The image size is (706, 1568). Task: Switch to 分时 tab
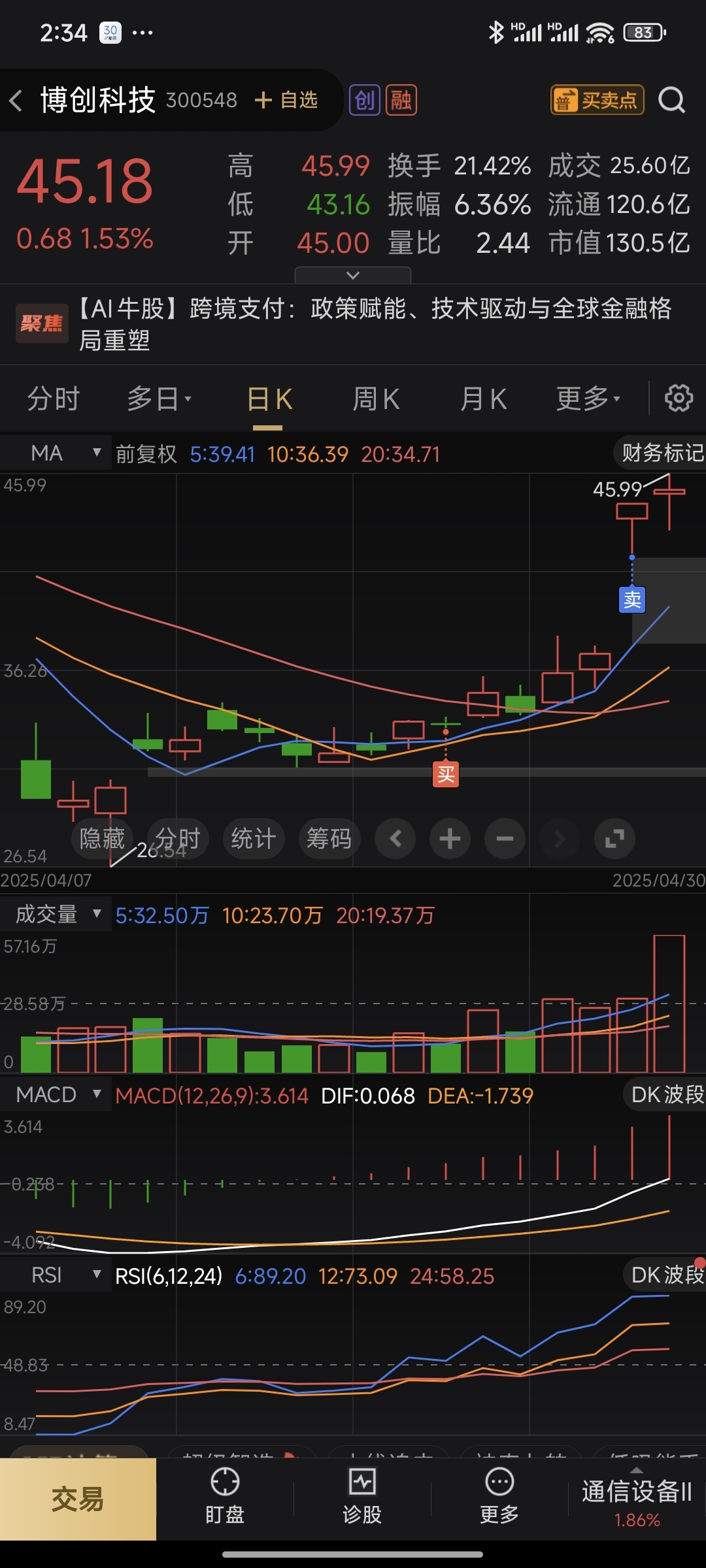pyautogui.click(x=53, y=399)
